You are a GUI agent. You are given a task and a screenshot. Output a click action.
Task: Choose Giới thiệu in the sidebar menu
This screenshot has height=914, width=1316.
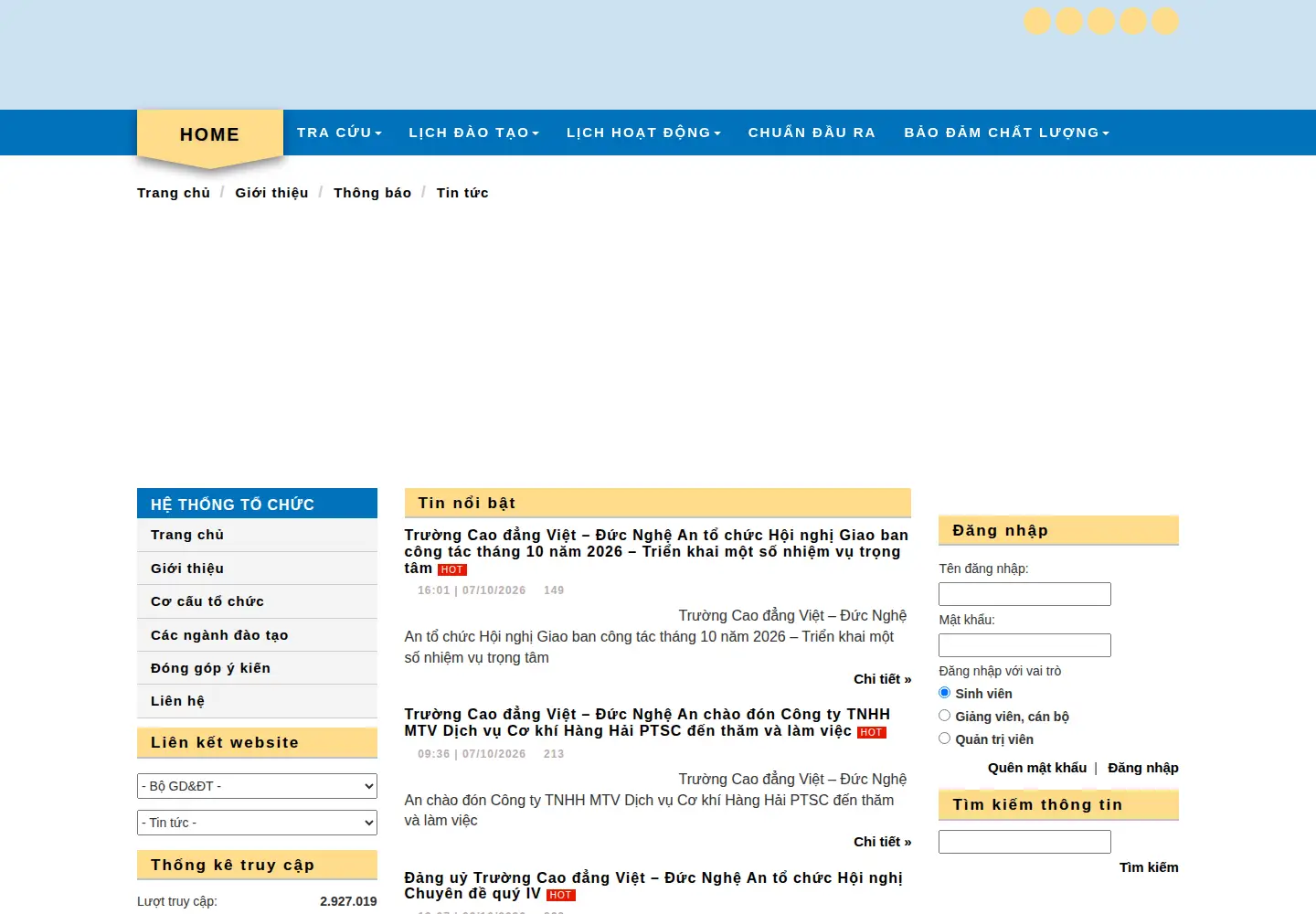pyautogui.click(x=257, y=569)
